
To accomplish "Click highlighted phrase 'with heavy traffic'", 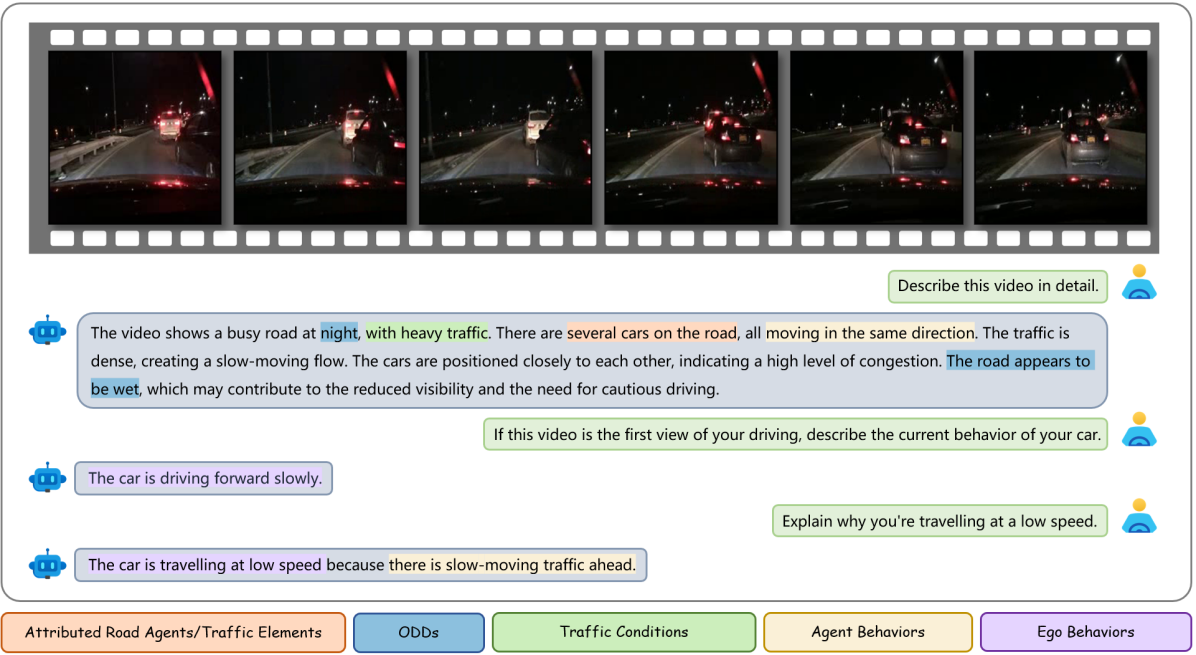I will point(426,333).
